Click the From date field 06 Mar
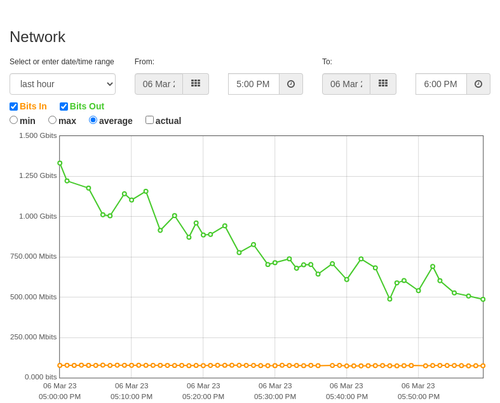The image size is (500, 403). (159, 84)
